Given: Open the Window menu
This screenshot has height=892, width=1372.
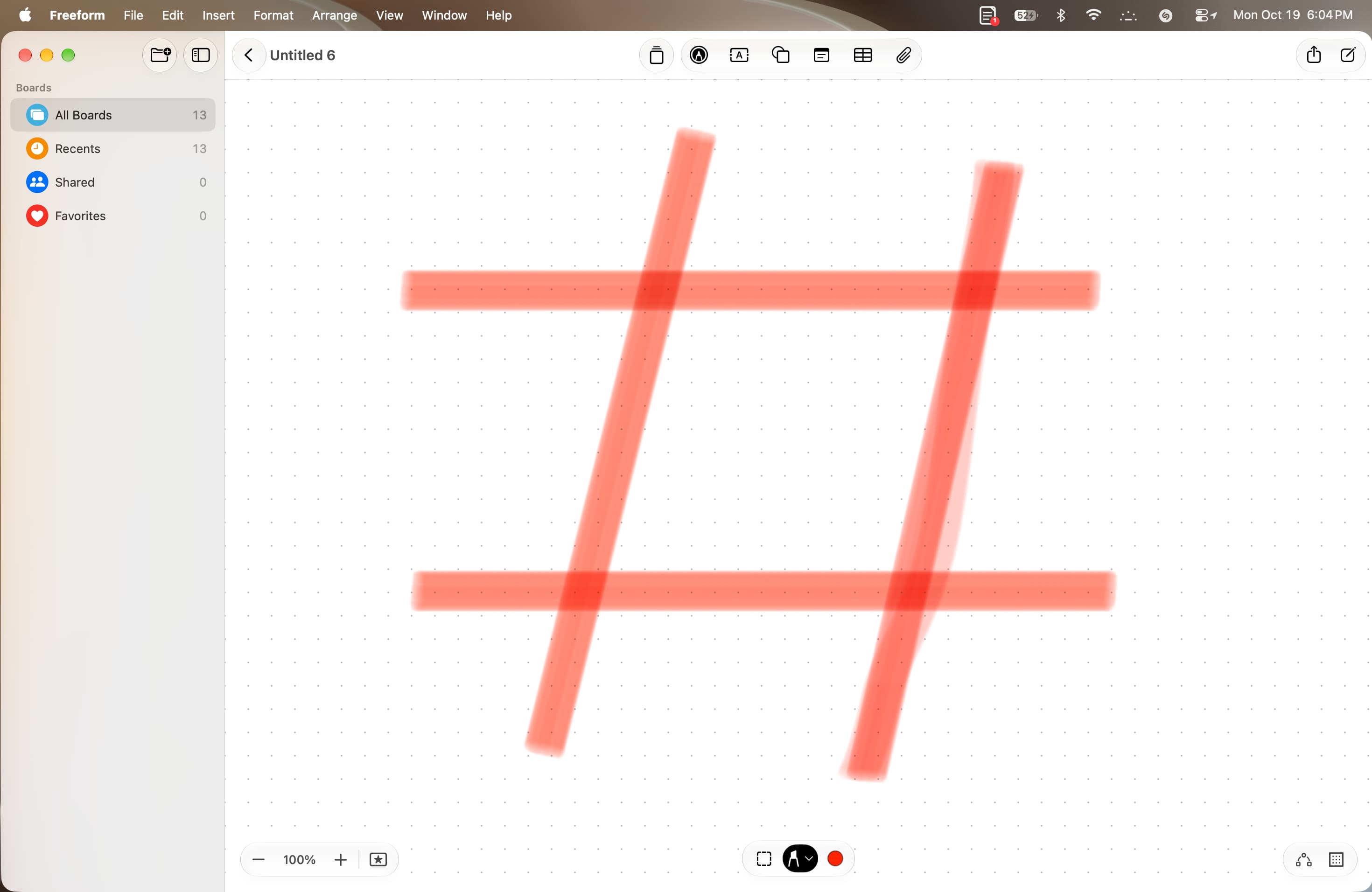Looking at the screenshot, I should click(x=444, y=15).
